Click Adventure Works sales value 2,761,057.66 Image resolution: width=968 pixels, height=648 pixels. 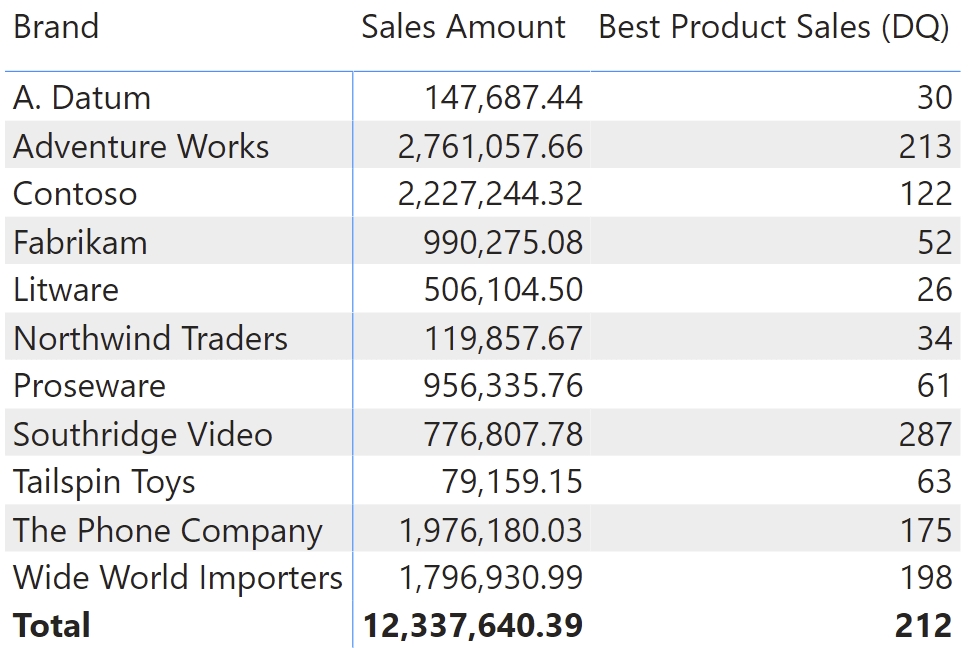[490, 147]
